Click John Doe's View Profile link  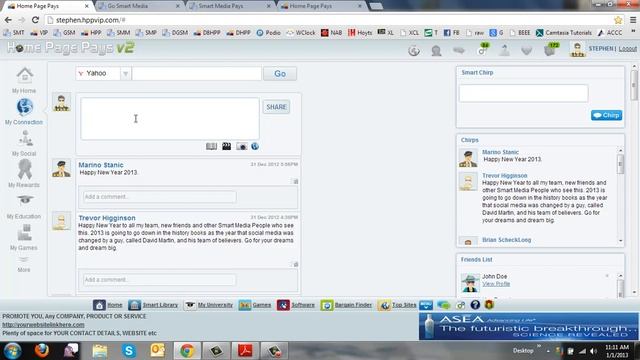(496, 284)
